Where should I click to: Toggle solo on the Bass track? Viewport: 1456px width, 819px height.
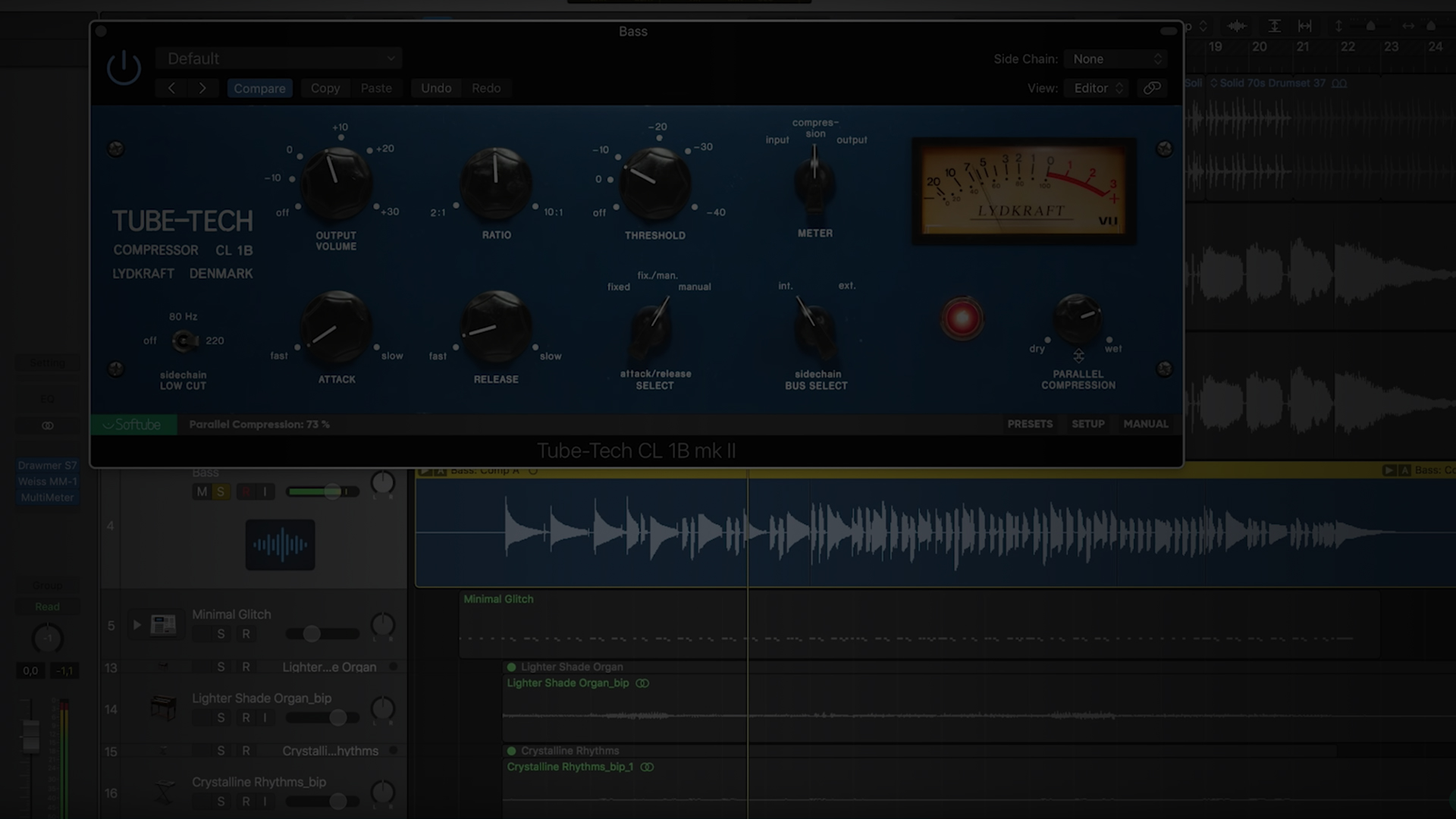coord(221,491)
